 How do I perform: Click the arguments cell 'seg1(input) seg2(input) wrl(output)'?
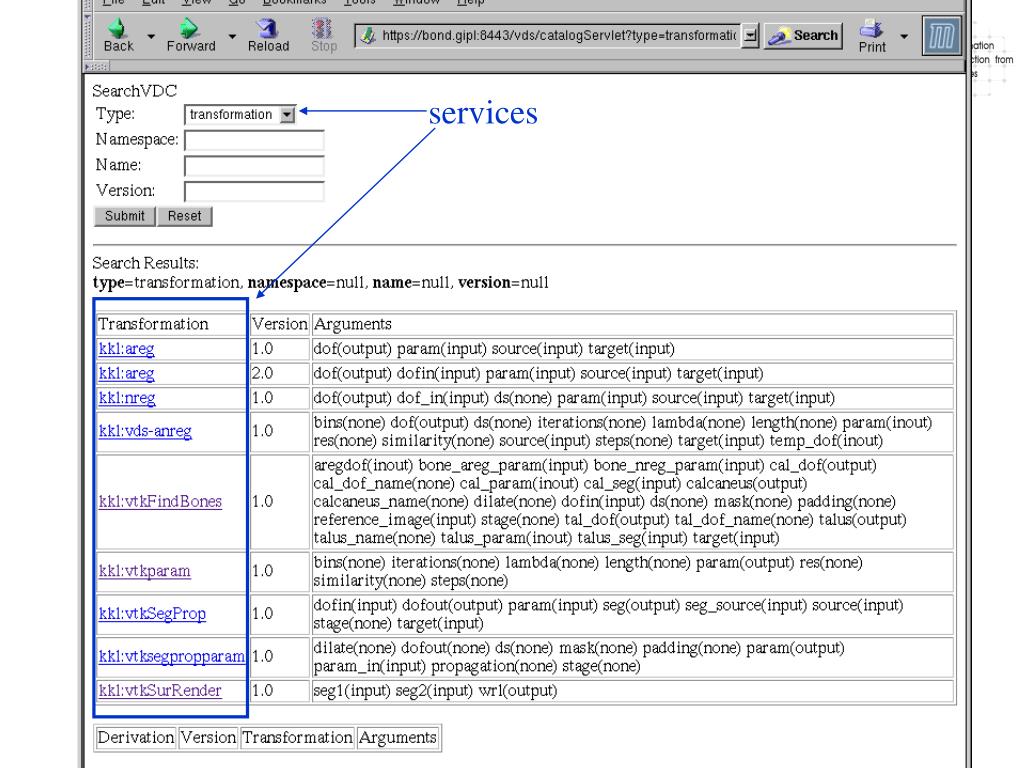point(632,690)
